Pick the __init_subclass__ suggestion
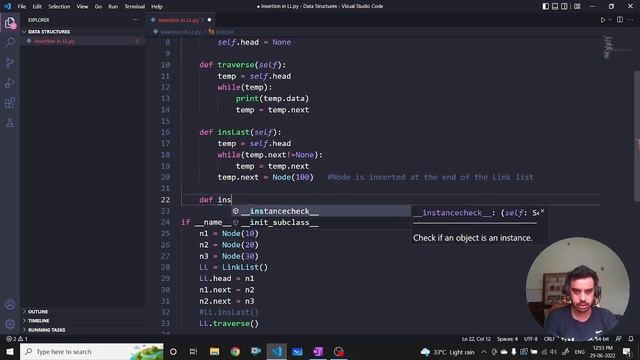Viewport: 640px width, 360px height. tap(321, 222)
